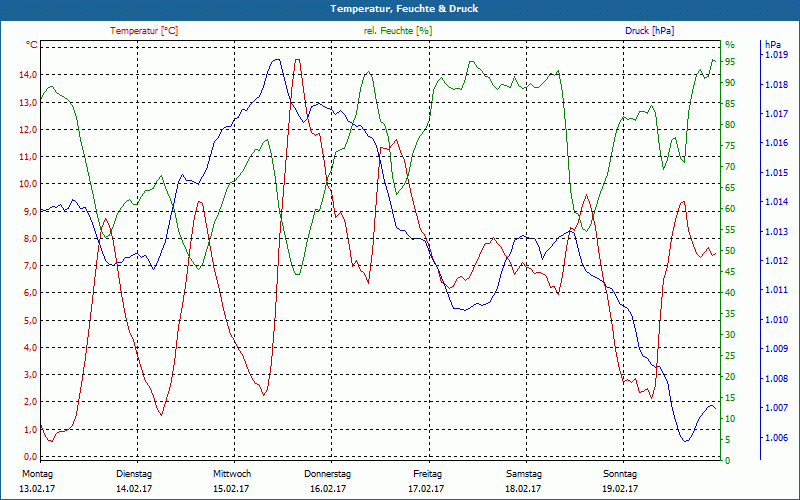Click the date '16.02.17'

click(x=328, y=488)
